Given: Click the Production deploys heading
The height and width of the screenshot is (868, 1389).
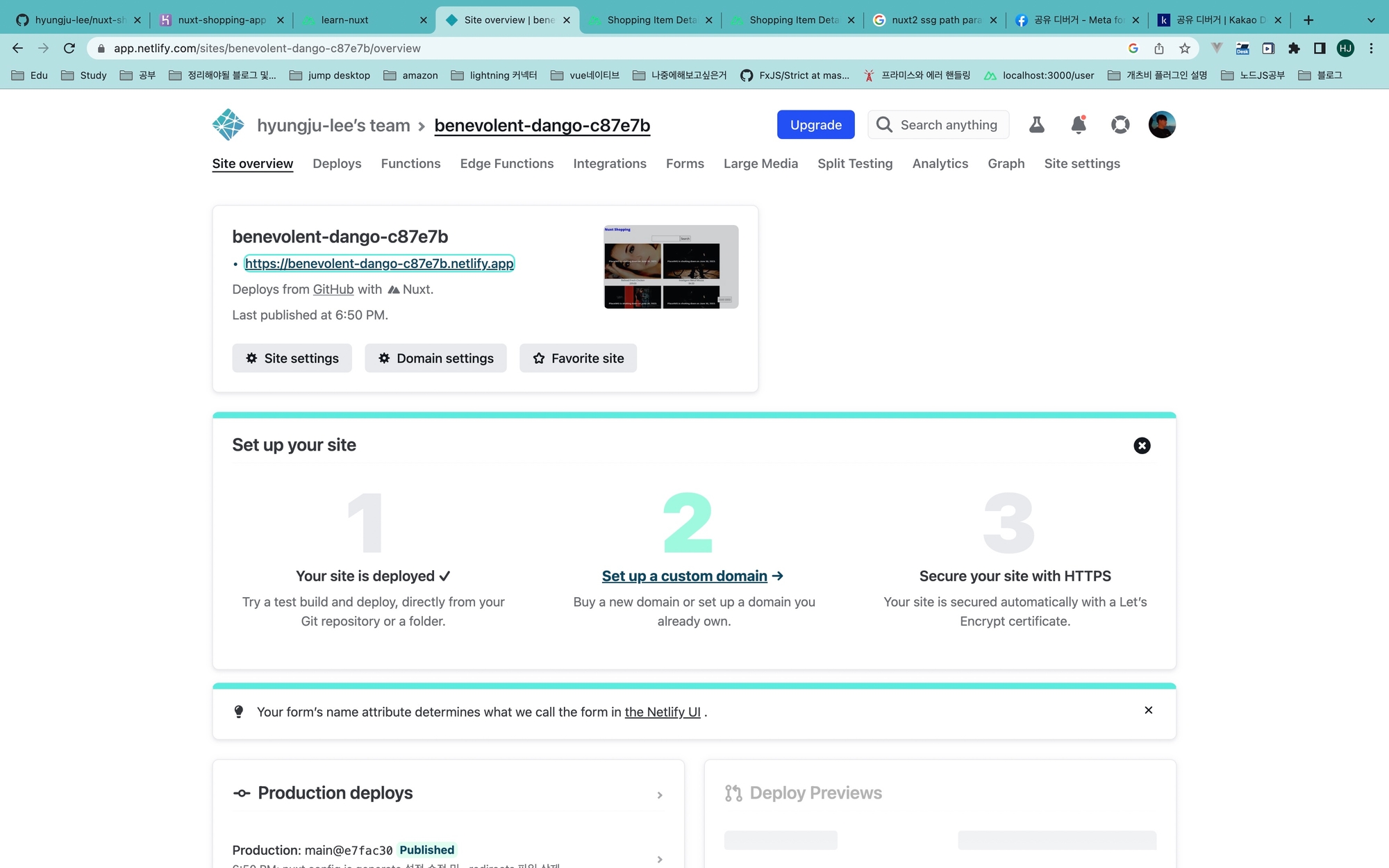Looking at the screenshot, I should tap(335, 793).
